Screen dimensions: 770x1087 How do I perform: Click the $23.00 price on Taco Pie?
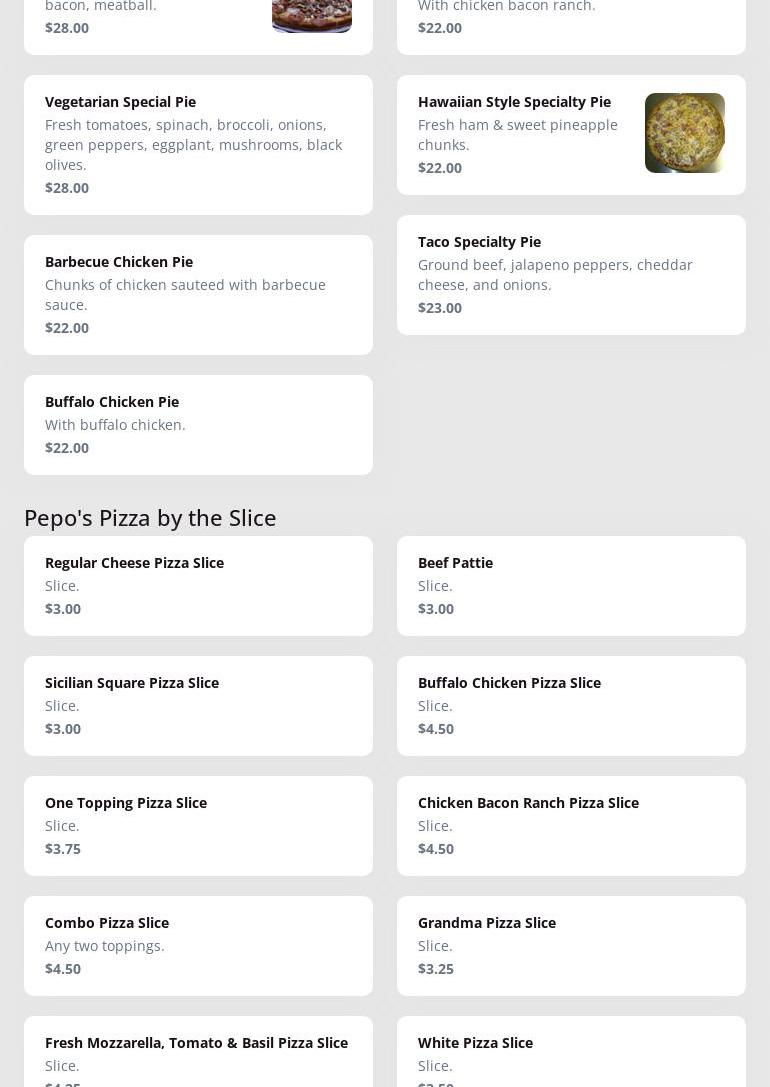(x=440, y=308)
